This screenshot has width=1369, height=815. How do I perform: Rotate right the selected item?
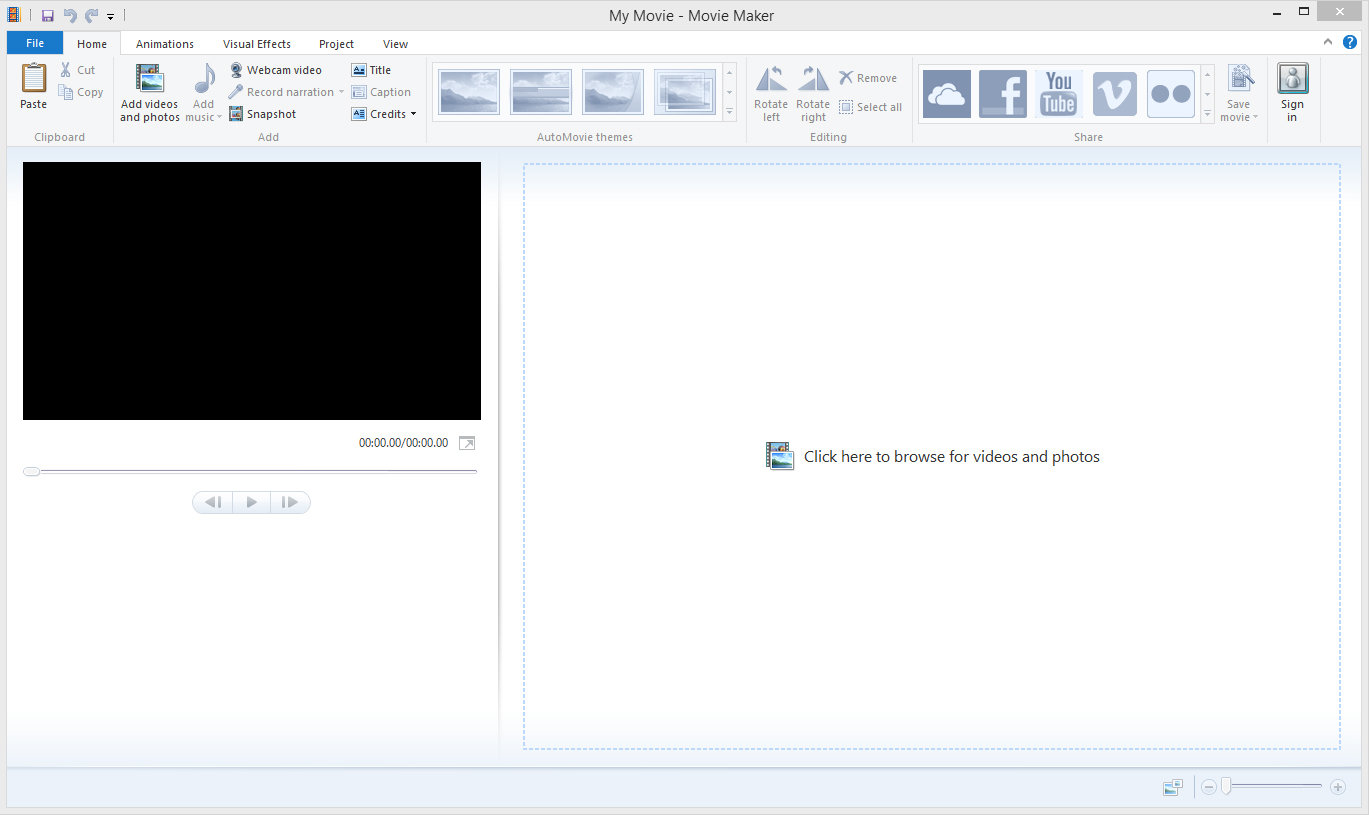(x=813, y=93)
